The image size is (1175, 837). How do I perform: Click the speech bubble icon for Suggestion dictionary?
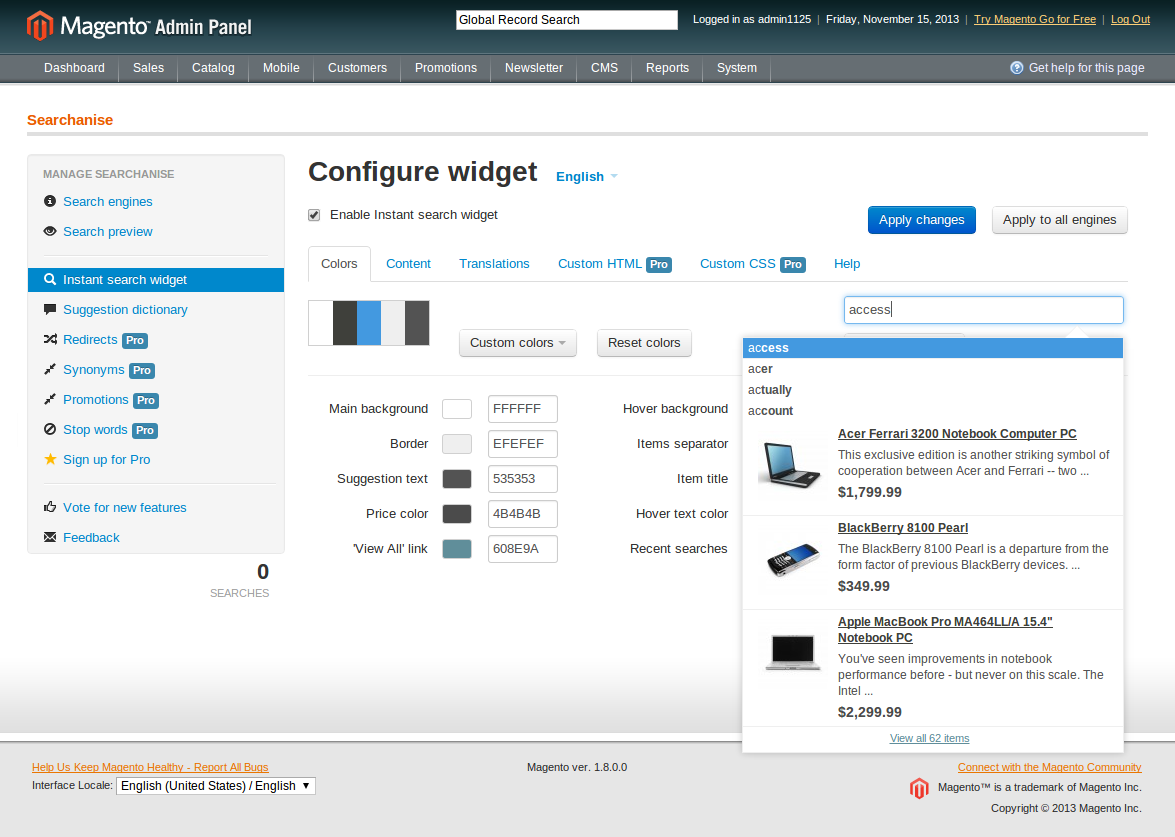pos(50,309)
